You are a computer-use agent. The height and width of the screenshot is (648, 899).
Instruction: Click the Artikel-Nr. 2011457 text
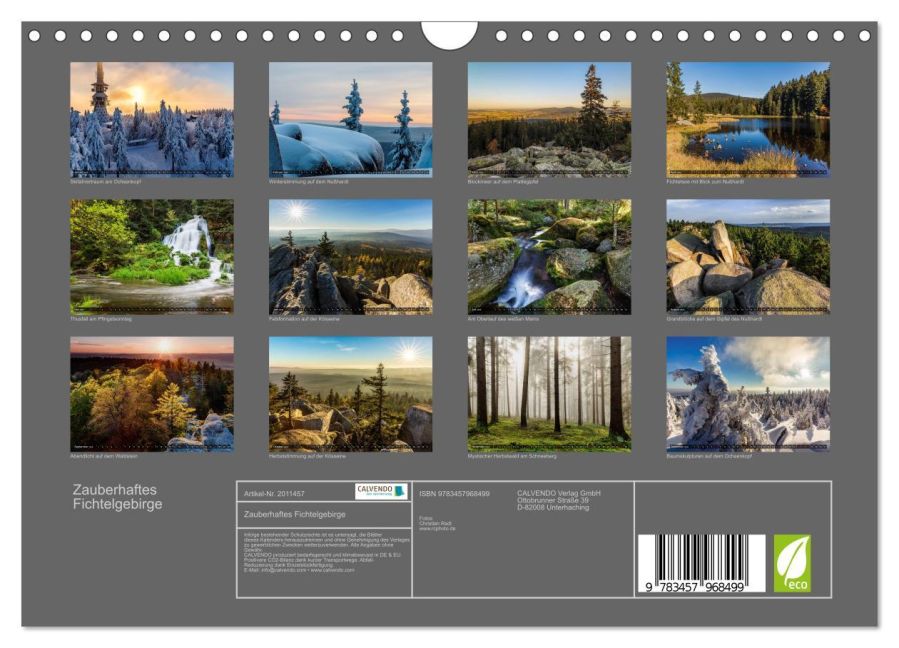click(275, 494)
